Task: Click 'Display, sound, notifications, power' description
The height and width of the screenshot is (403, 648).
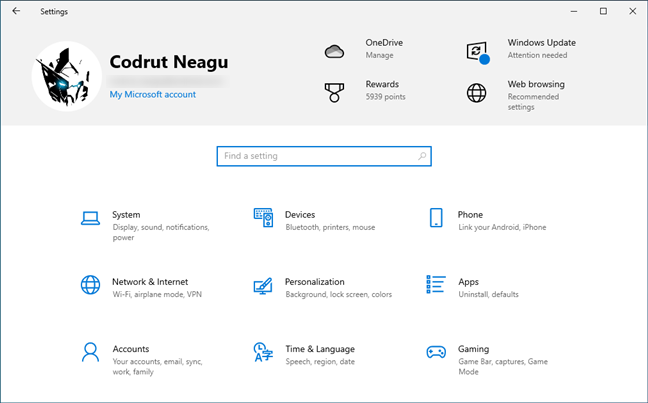Action: click(x=161, y=232)
